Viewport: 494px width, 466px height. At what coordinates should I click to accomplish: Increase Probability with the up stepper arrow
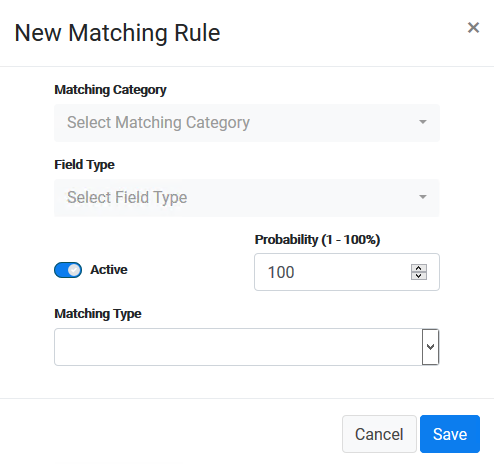(x=419, y=268)
